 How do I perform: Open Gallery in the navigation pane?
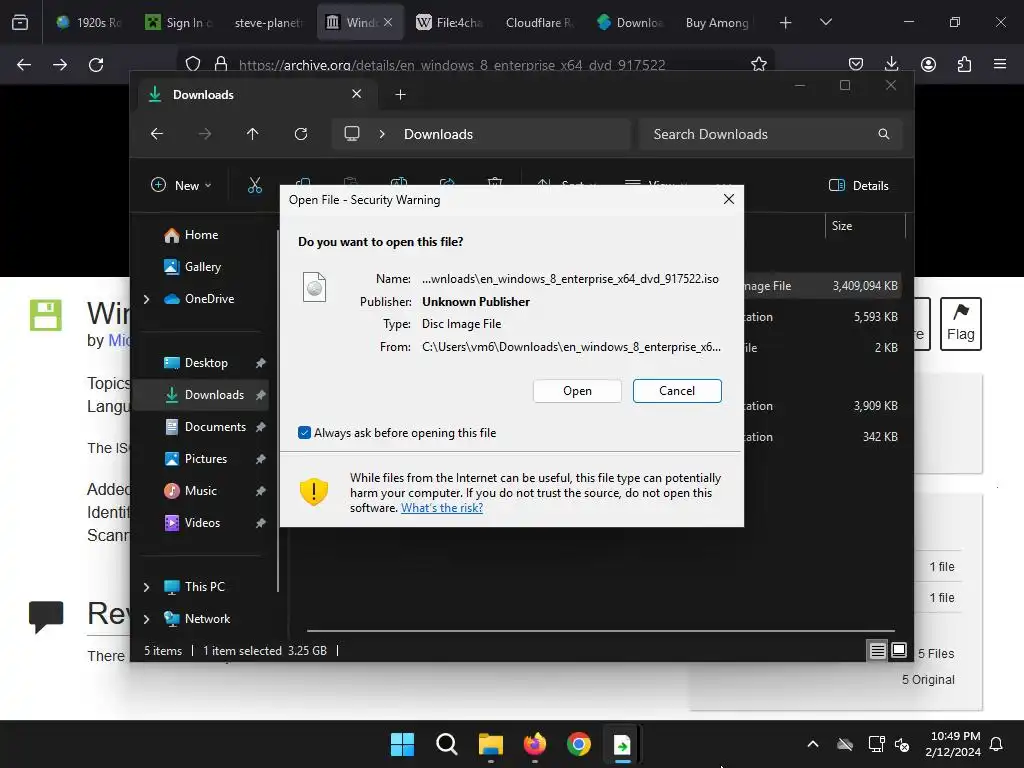202,266
